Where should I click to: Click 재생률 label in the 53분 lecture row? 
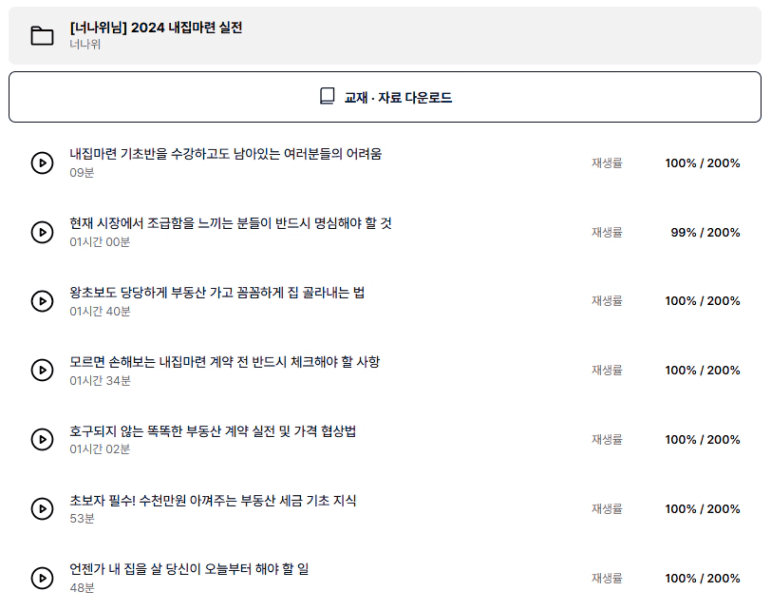point(607,509)
